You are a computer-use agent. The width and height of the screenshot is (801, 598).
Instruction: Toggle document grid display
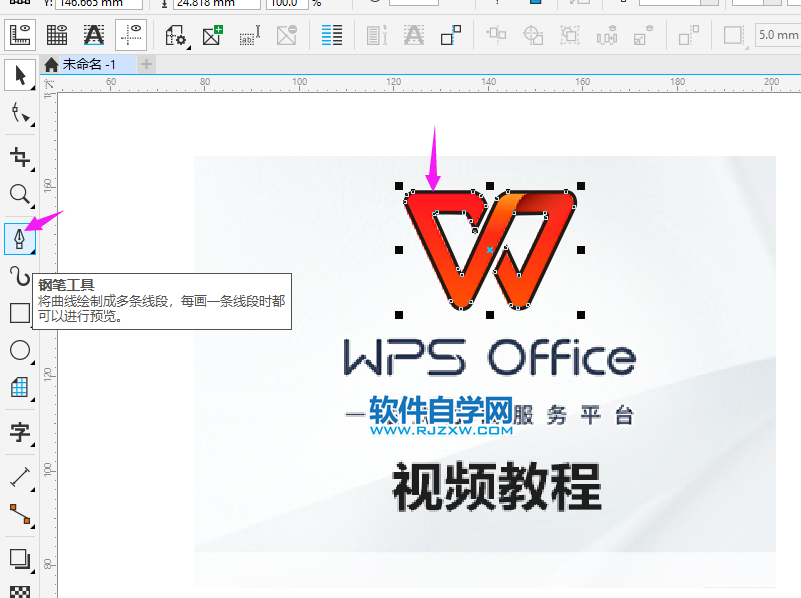coord(57,35)
